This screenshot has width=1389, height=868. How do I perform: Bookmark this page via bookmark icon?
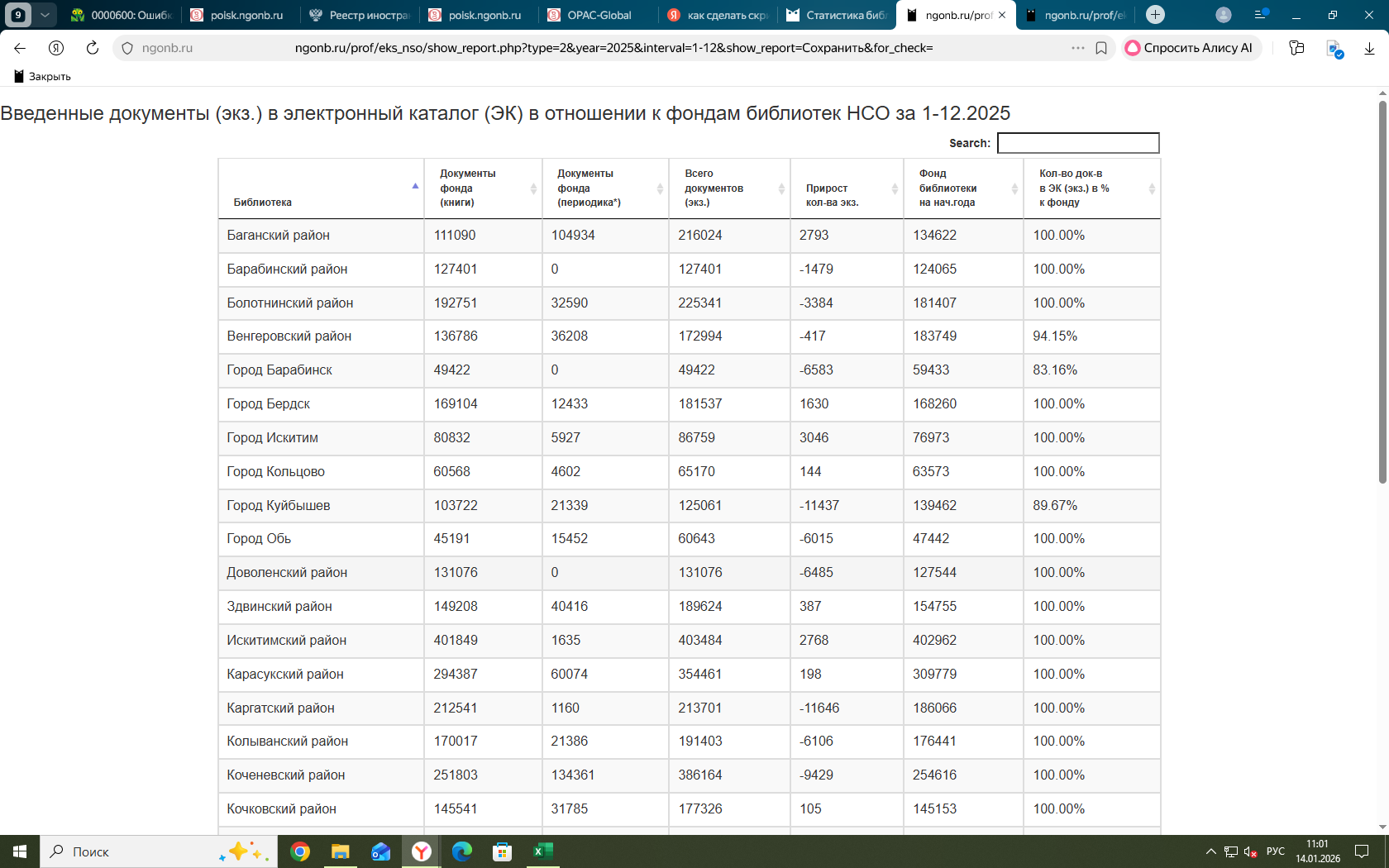[1101, 48]
